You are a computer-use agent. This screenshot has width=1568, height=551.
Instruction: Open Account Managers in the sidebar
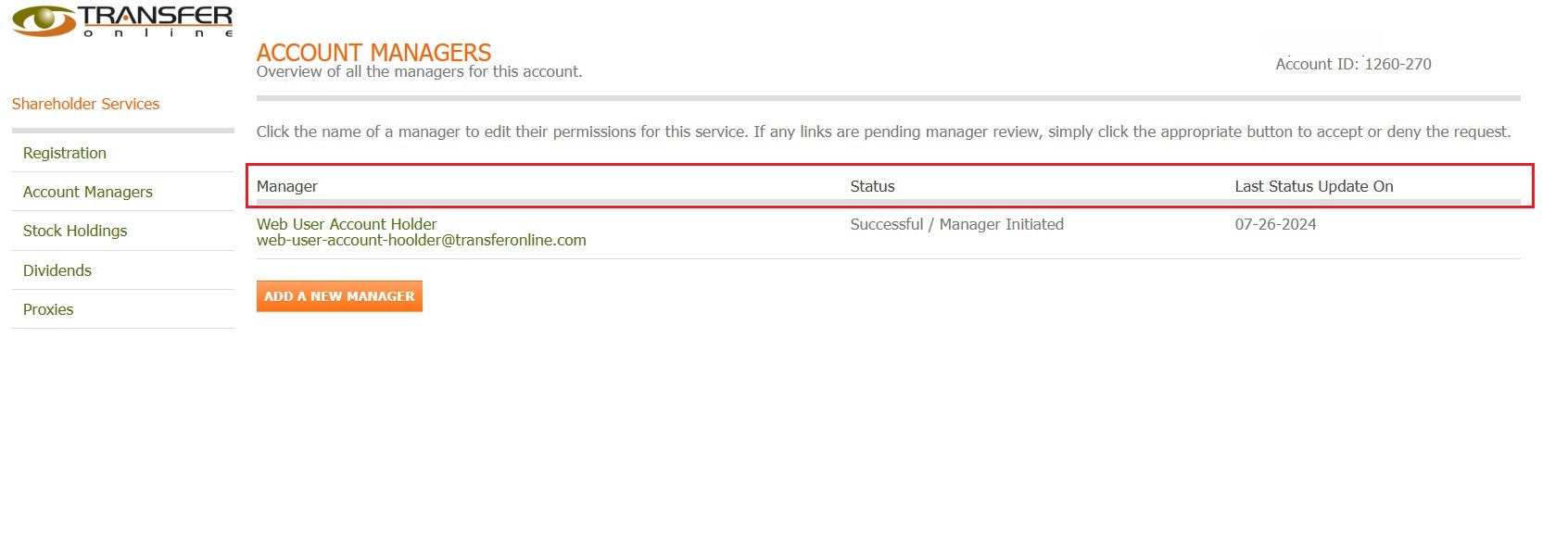[x=88, y=192]
